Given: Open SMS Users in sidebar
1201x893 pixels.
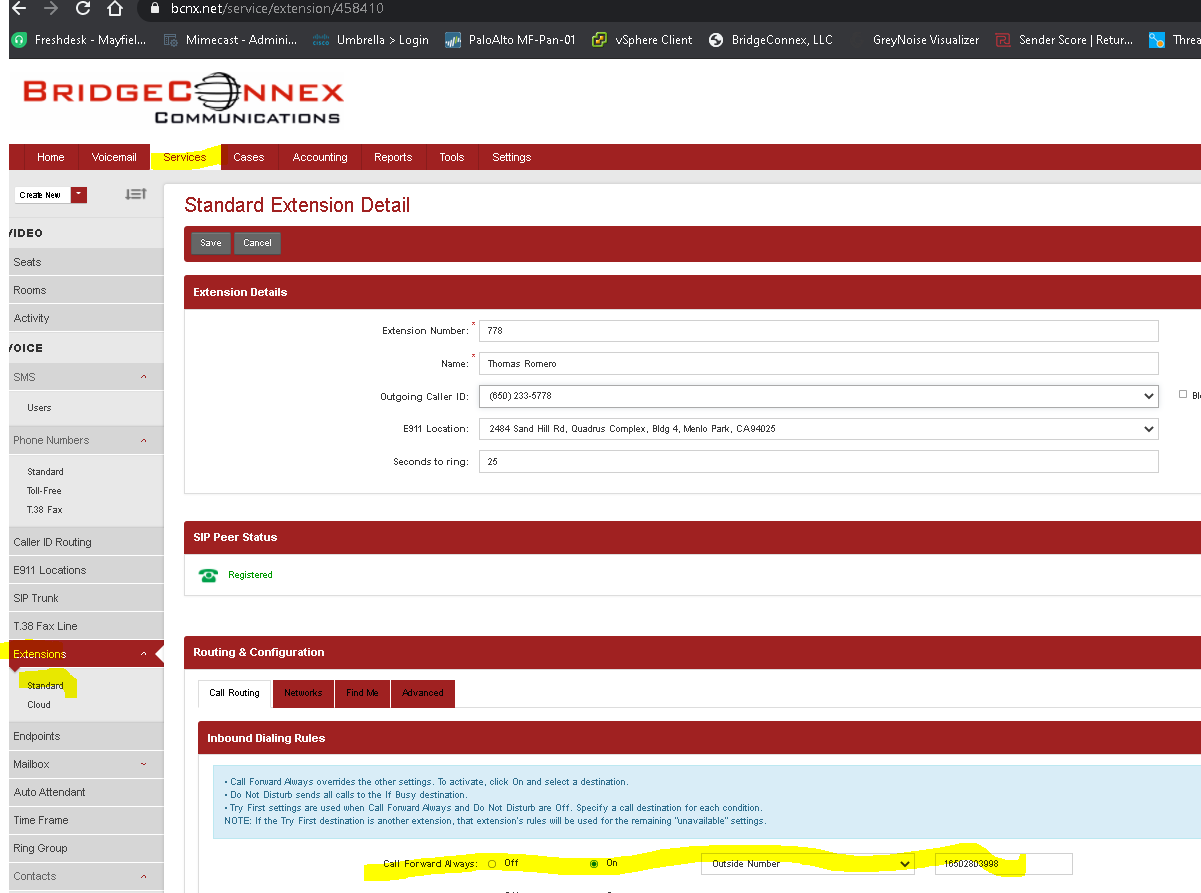Looking at the screenshot, I should [x=39, y=408].
